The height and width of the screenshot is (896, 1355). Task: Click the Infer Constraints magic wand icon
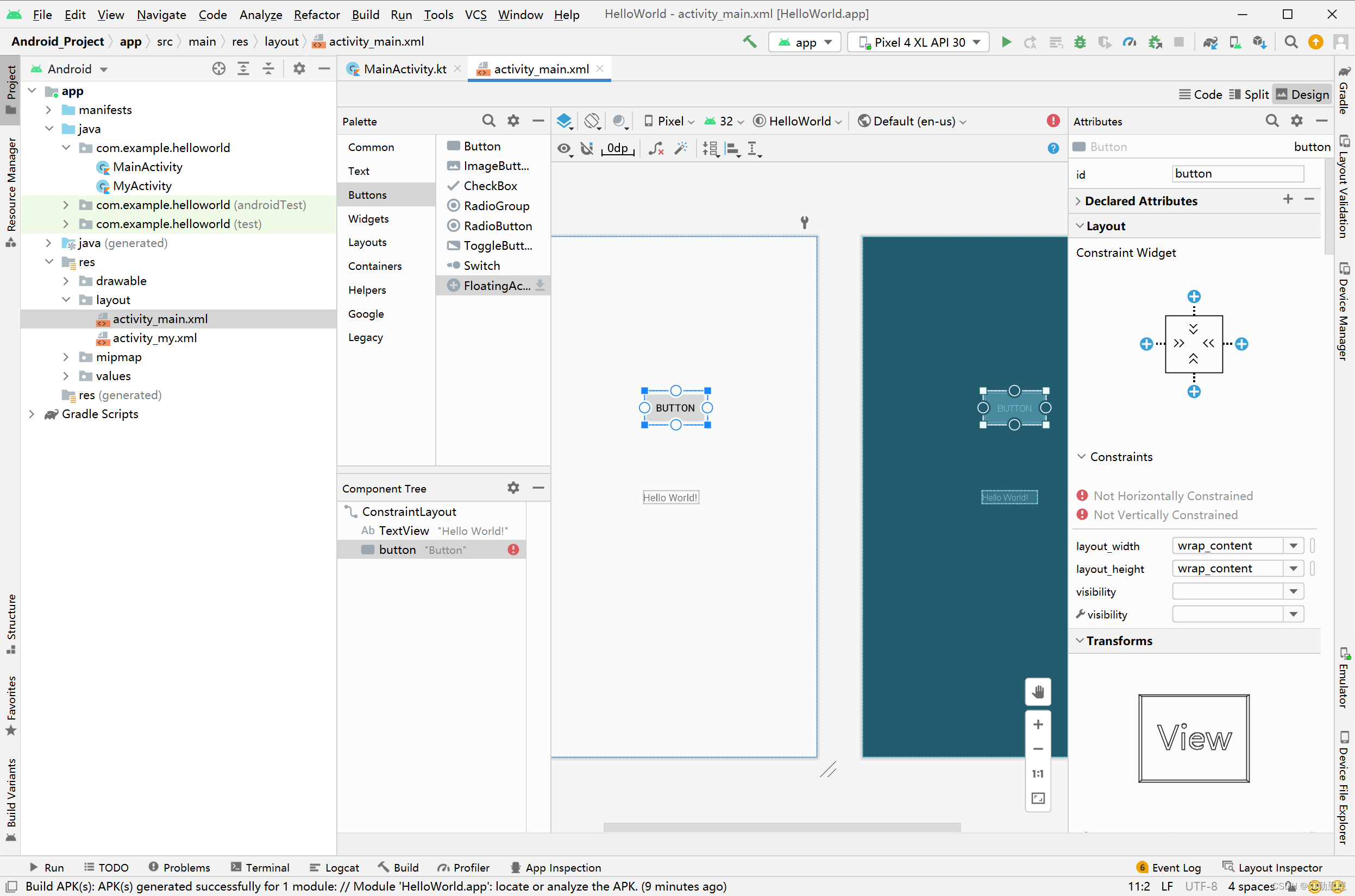tap(680, 149)
